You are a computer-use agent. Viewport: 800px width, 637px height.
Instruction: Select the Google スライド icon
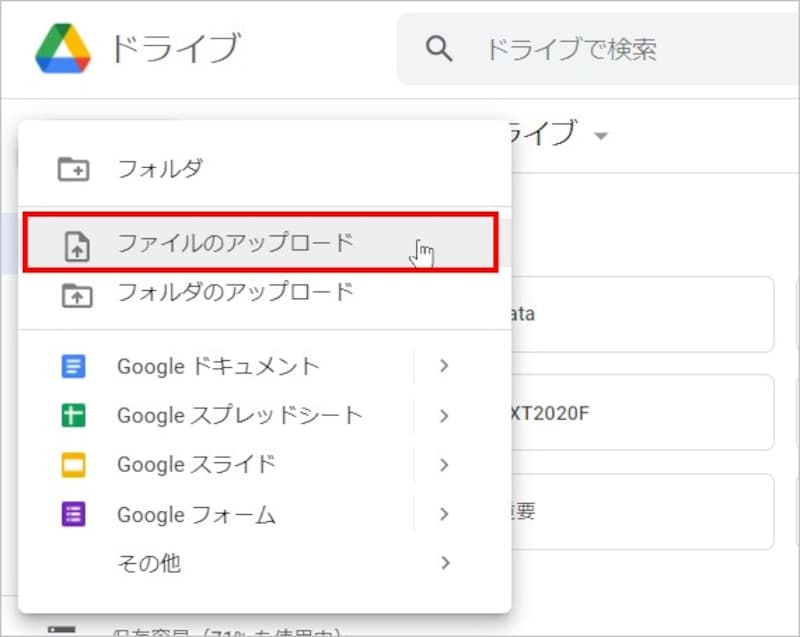click(x=73, y=464)
